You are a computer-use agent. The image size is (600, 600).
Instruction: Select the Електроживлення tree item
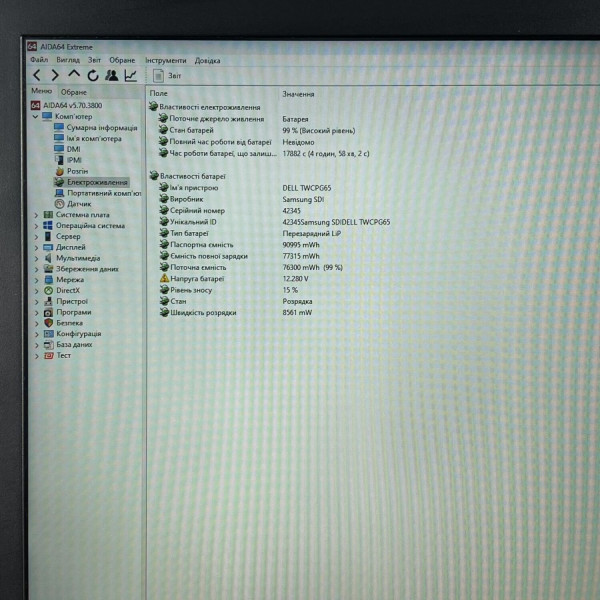(x=91, y=182)
